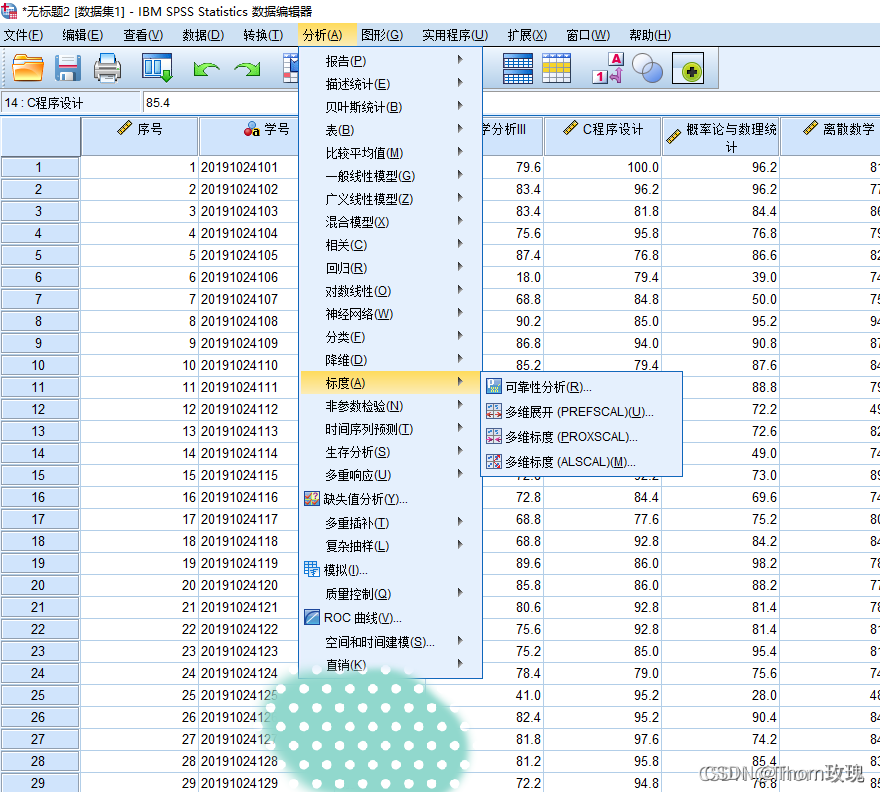This screenshot has width=880, height=792.
Task: Save the dataset with floppy icon
Action: 68,68
